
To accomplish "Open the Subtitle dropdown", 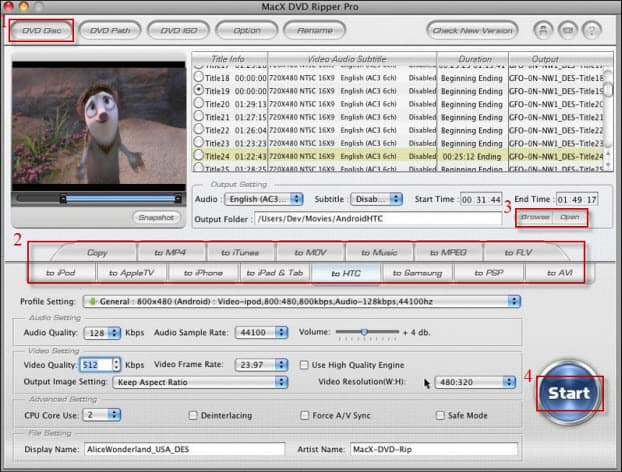I will tap(376, 199).
